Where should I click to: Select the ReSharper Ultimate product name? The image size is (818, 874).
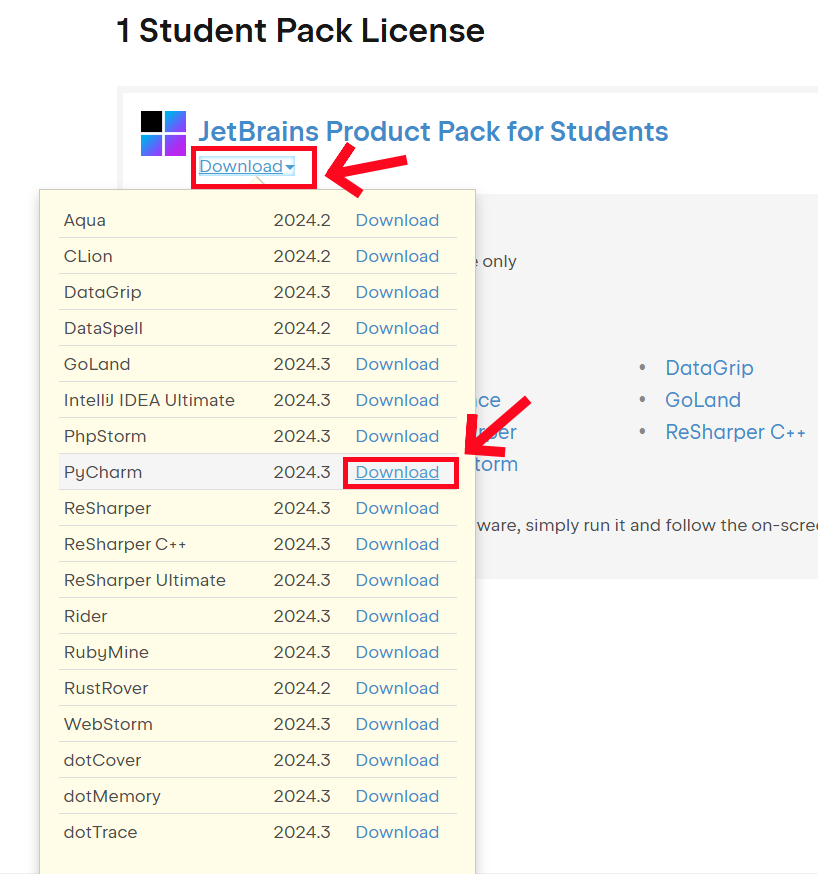coord(145,580)
